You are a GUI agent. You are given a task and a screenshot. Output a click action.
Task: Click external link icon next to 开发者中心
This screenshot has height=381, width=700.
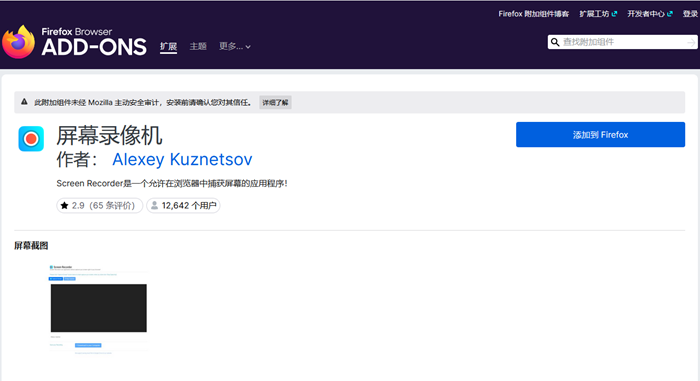670,14
